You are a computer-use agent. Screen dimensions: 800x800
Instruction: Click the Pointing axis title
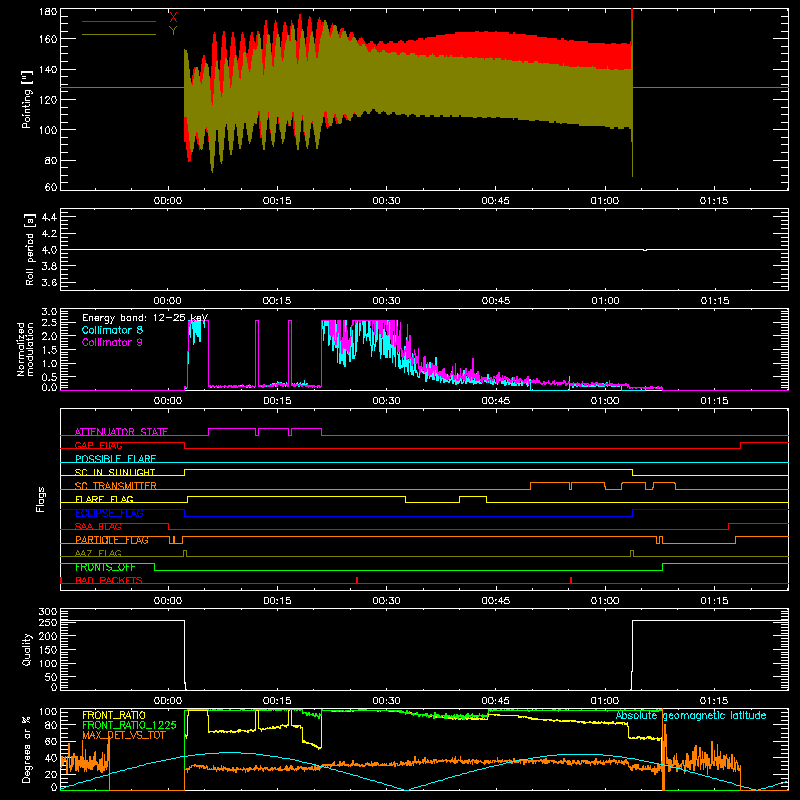pos(27,100)
